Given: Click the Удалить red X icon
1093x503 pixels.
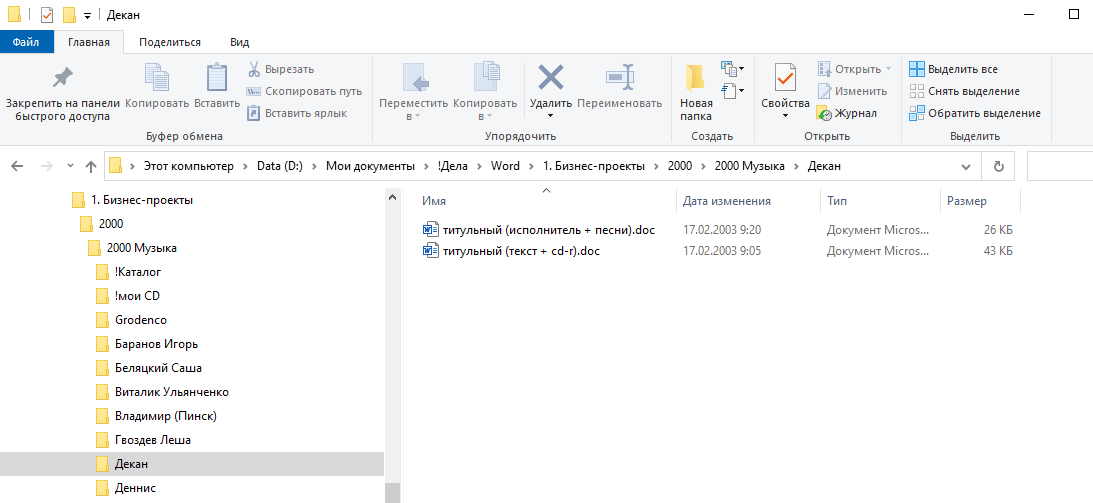Looking at the screenshot, I should point(551,77).
